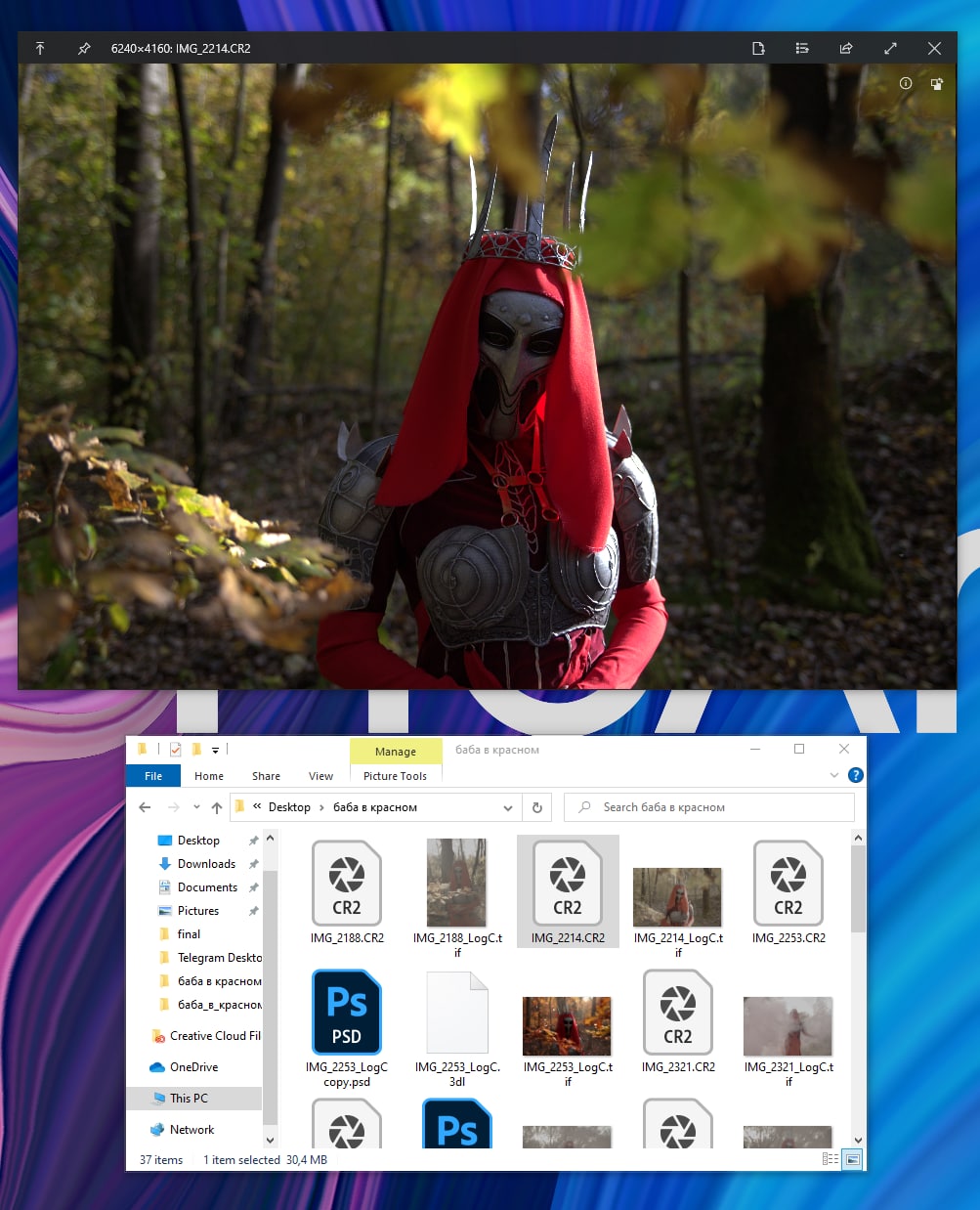
Task: Click the Manage contextual tab header
Action: (x=396, y=752)
